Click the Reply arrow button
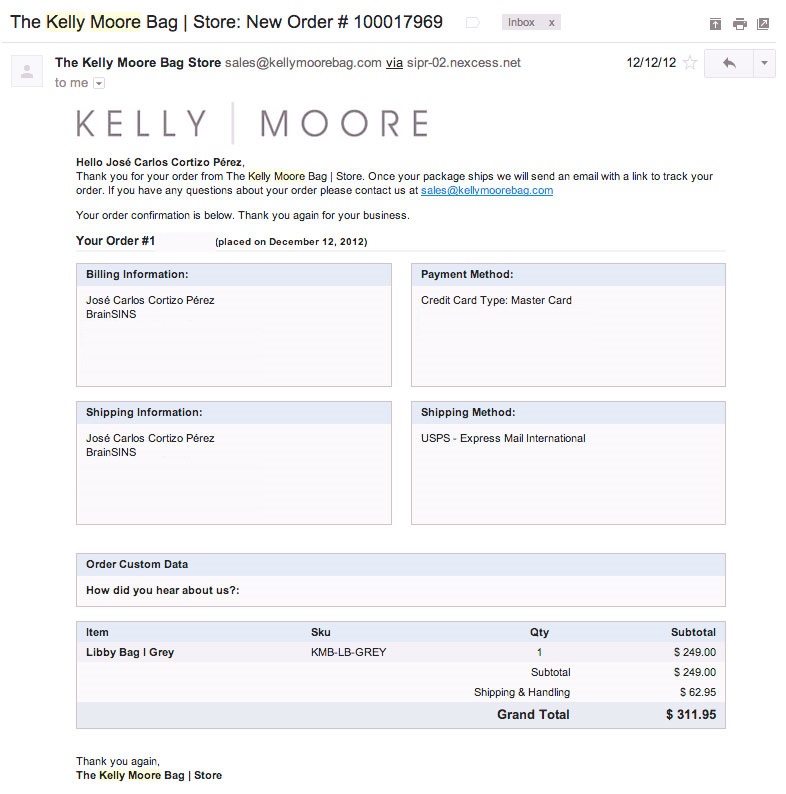 (x=729, y=63)
